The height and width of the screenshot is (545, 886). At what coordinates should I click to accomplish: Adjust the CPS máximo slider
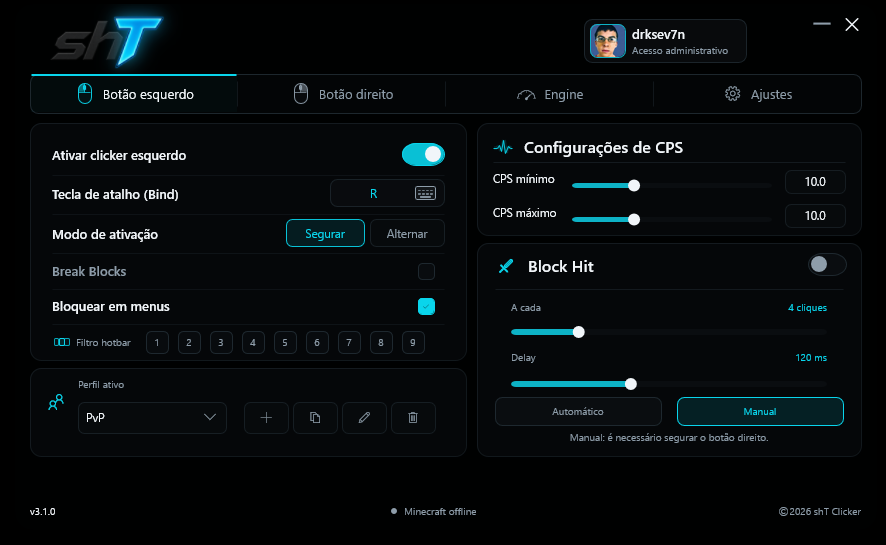[671, 219]
